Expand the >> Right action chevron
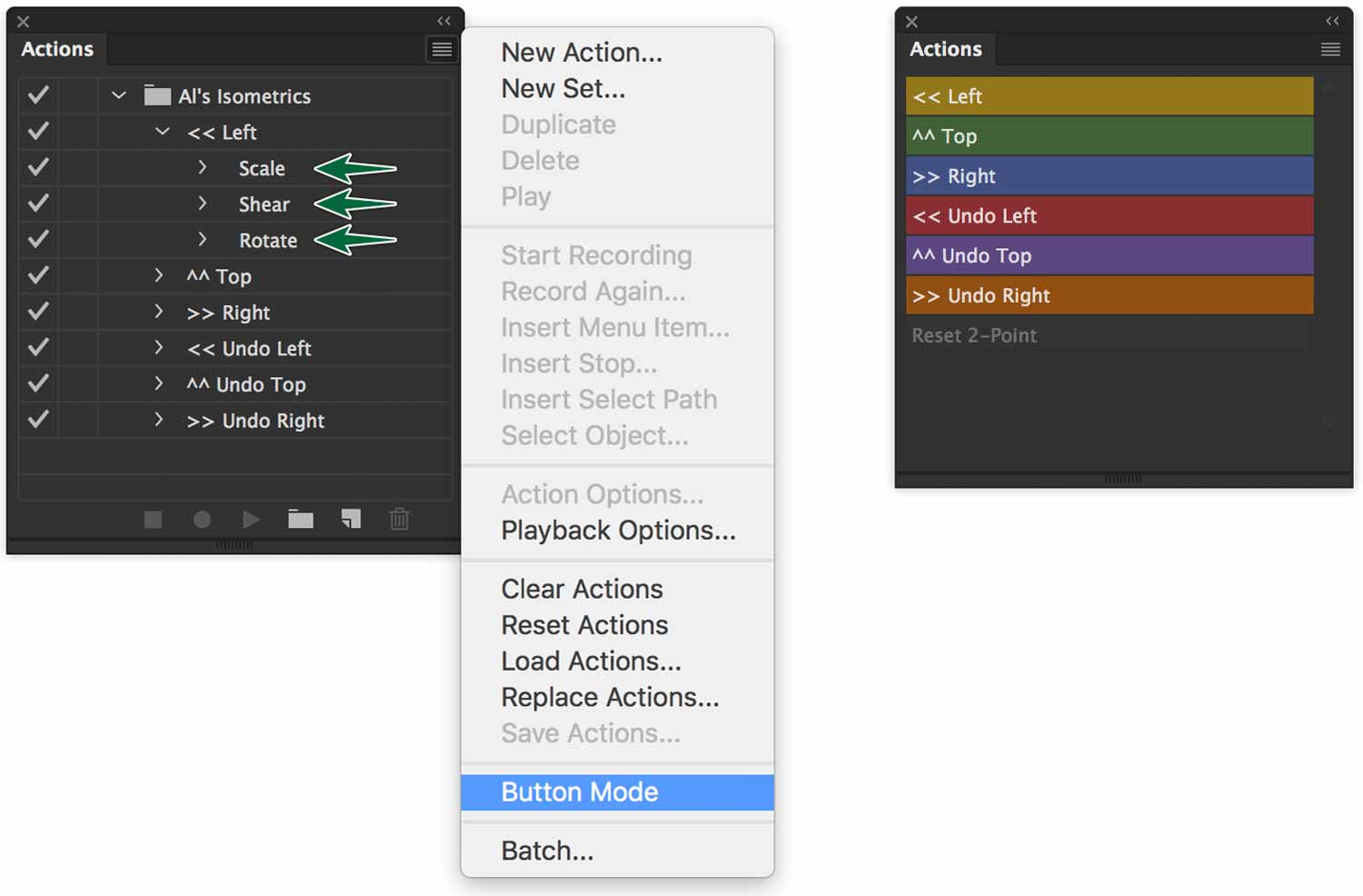 pyautogui.click(x=158, y=312)
